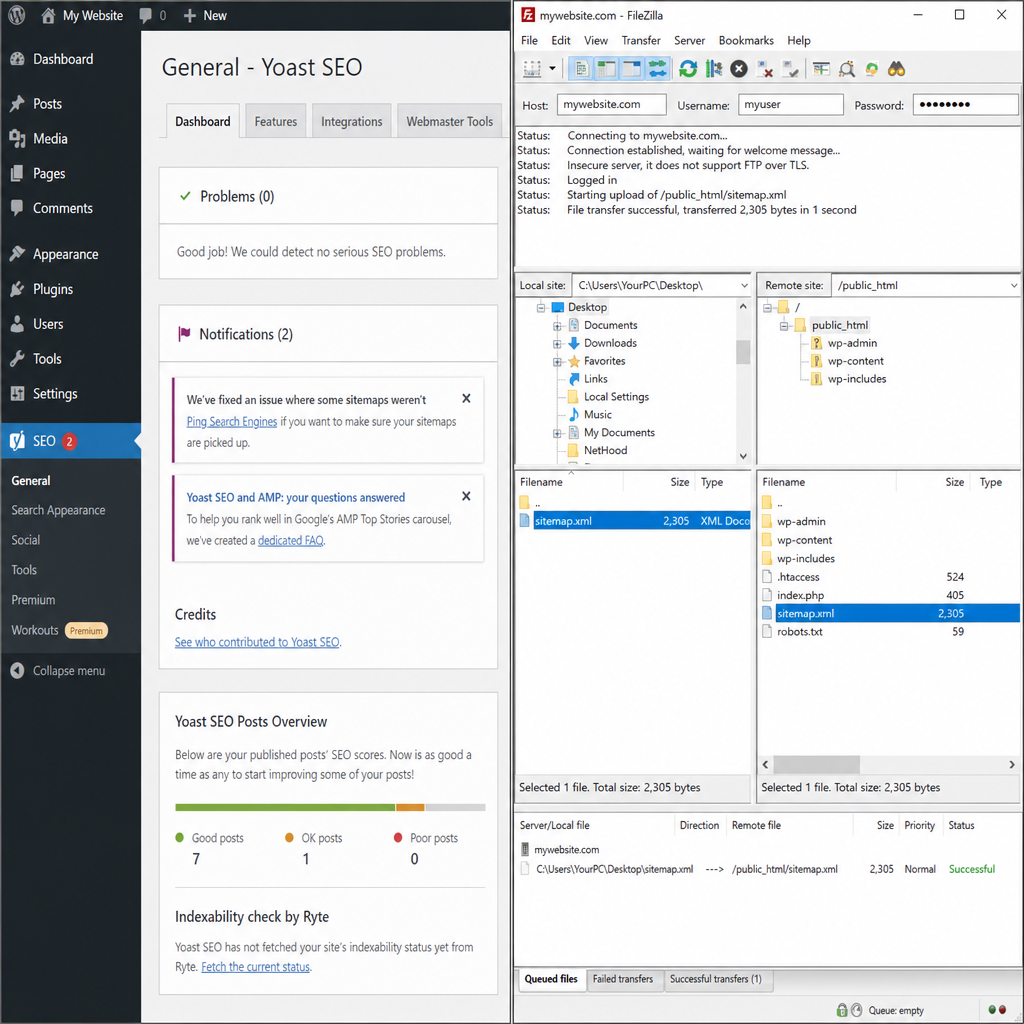Screen dimensions: 1024x1024
Task: Open dedicated FAQ link
Action: tap(291, 541)
